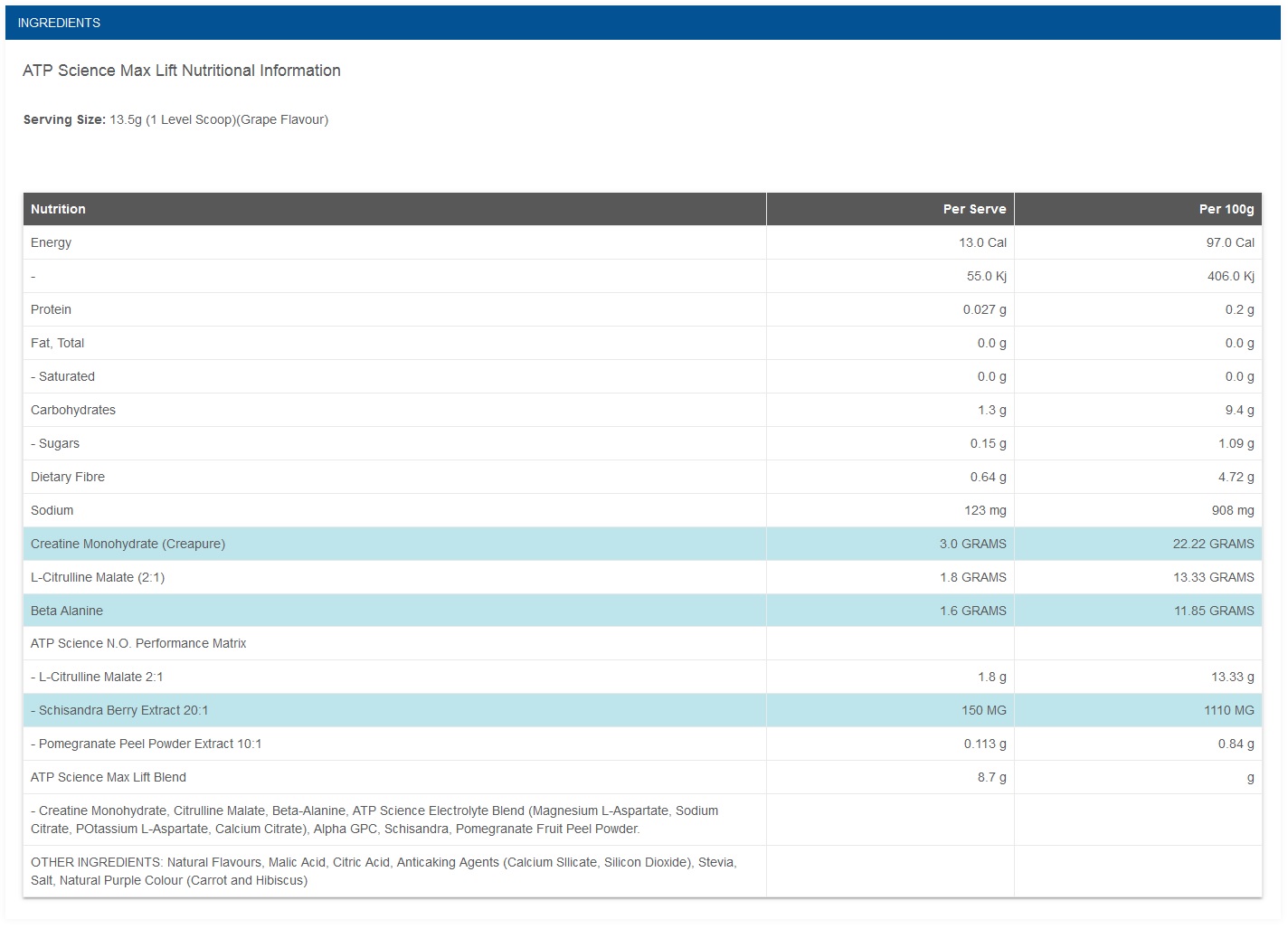Select the '- Pomegranate Peel Powder Extract 10:1' label
Screen dimensions: 1288x929
pyautogui.click(x=147, y=744)
